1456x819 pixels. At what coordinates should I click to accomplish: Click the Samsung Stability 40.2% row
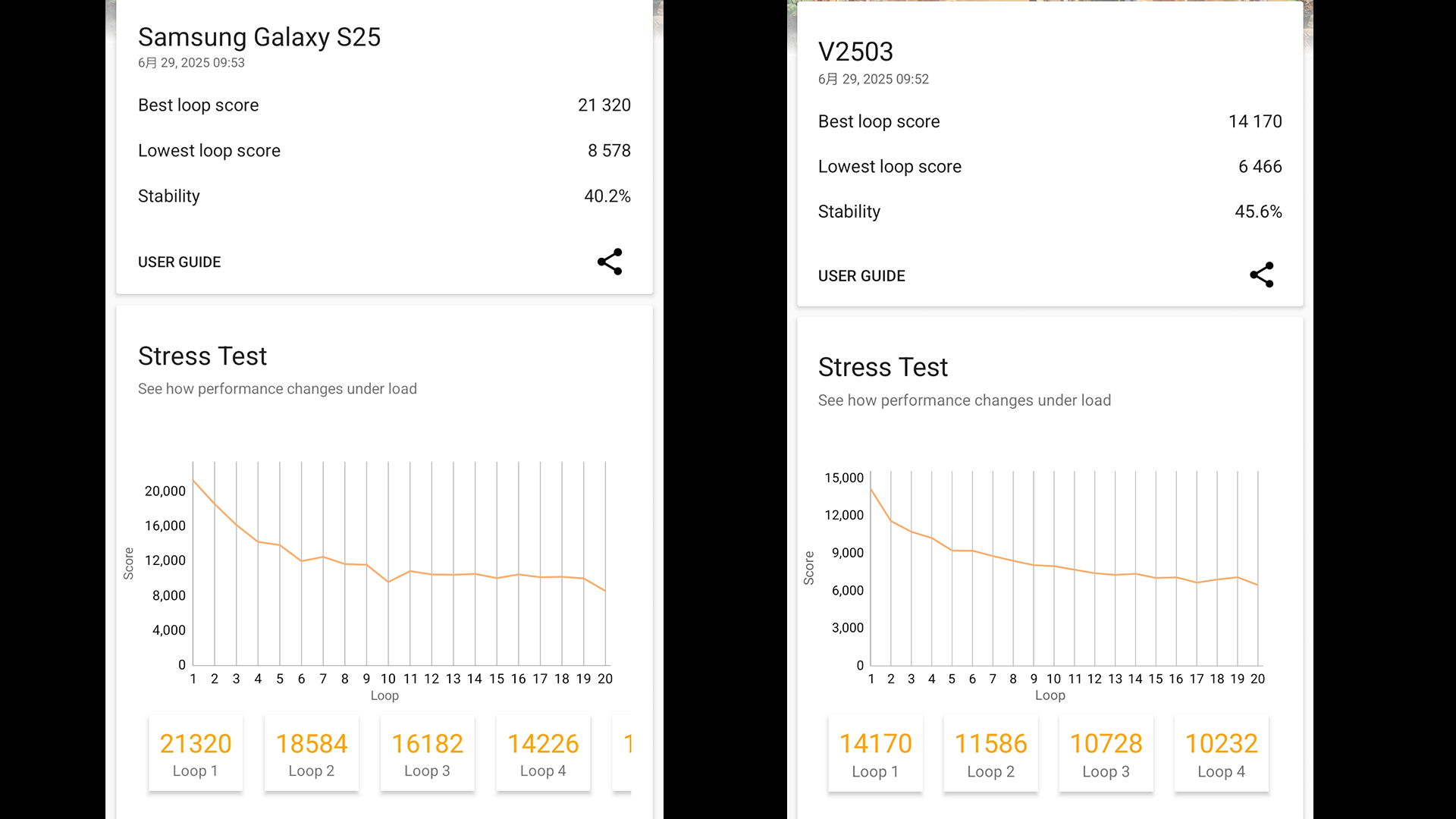click(x=384, y=196)
